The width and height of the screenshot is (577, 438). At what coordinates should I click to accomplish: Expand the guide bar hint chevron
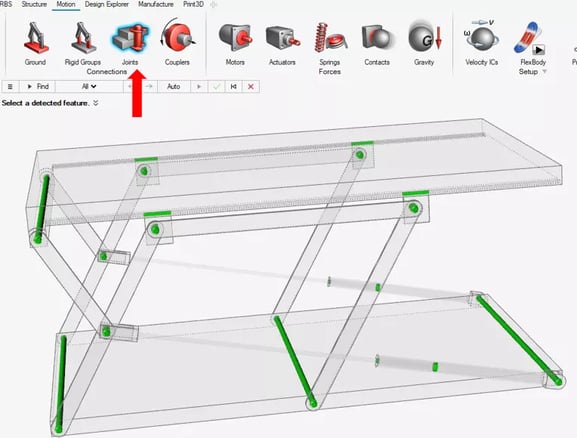click(96, 103)
